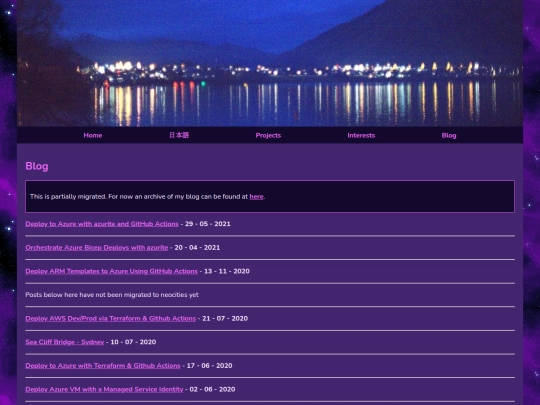The image size is (540, 405).
Task: Open 'Deploy to Azure with Terraform & Github Actions'
Action: (103, 366)
